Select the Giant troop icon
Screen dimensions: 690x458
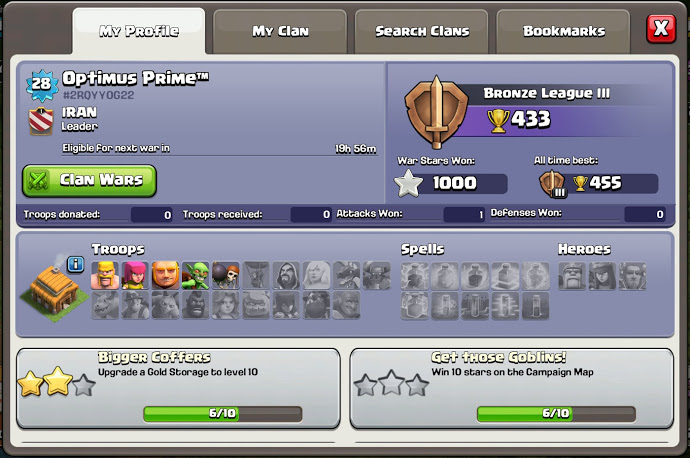pos(165,275)
